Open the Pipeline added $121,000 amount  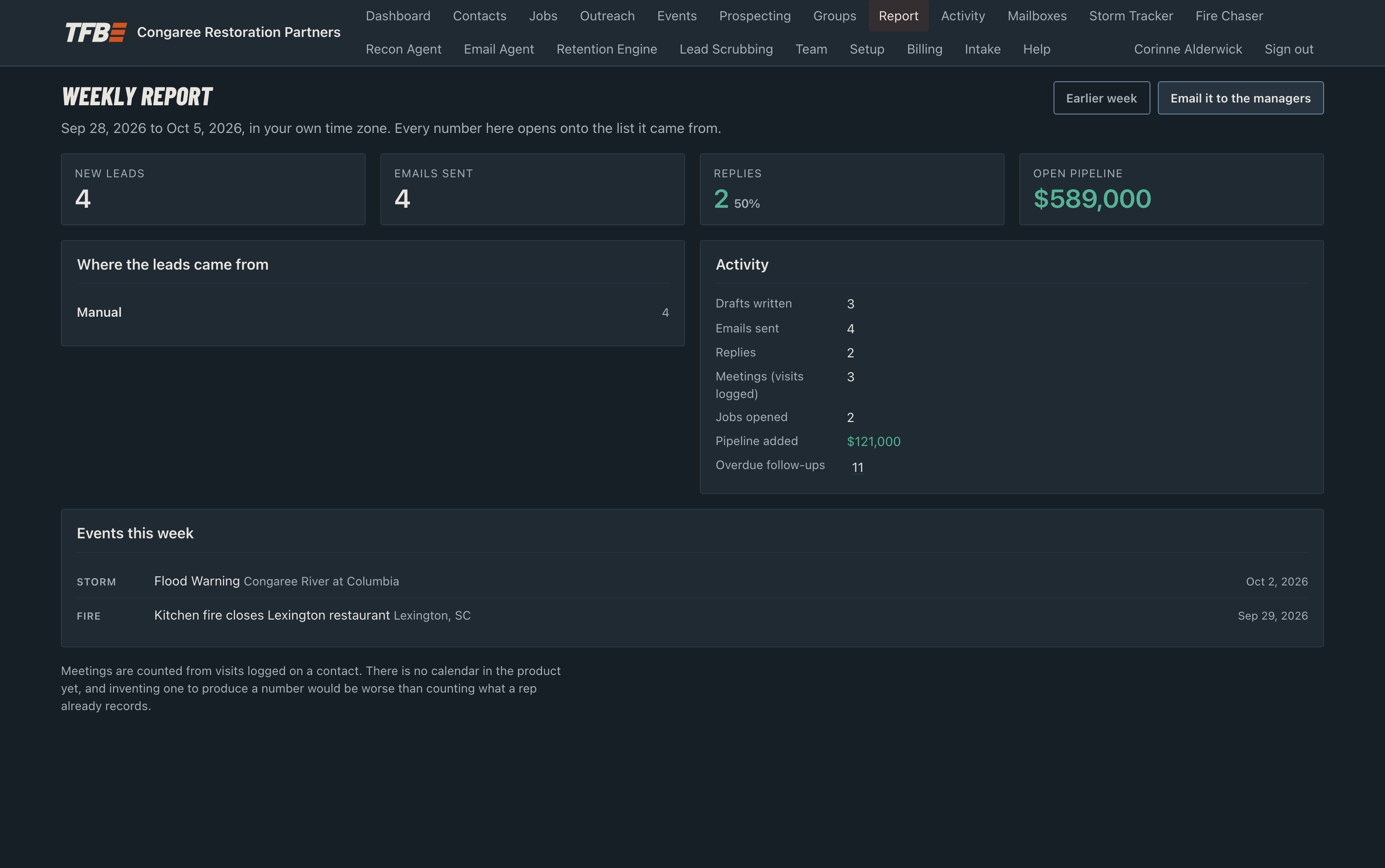(x=873, y=441)
